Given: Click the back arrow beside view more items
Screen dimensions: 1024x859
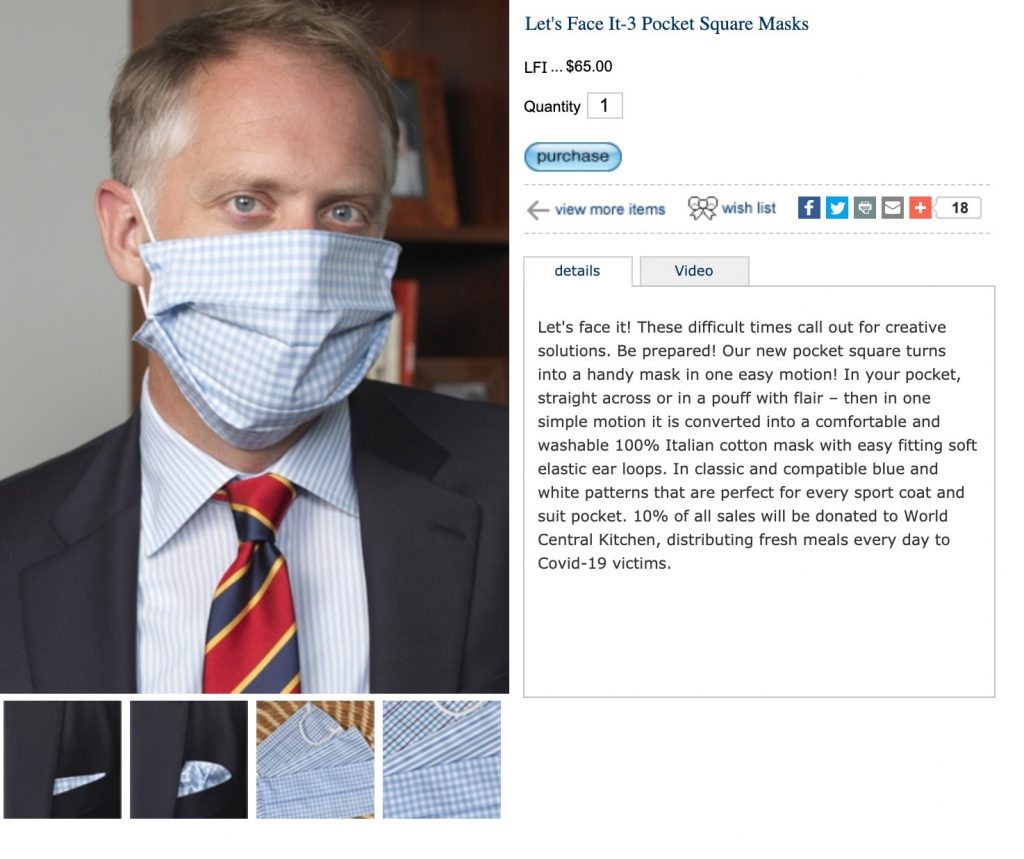Looking at the screenshot, I should click(x=537, y=210).
